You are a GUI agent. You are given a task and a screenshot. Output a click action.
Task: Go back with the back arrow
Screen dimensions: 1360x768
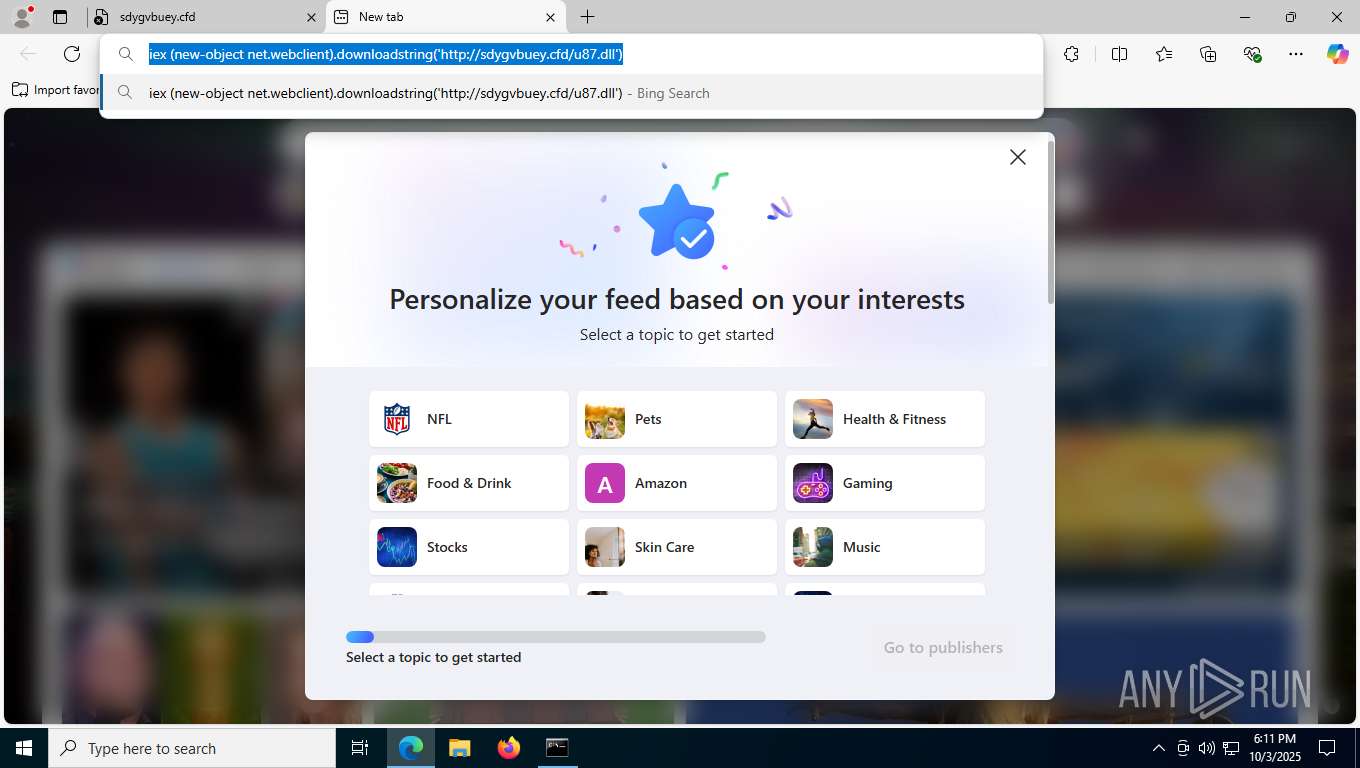click(28, 54)
